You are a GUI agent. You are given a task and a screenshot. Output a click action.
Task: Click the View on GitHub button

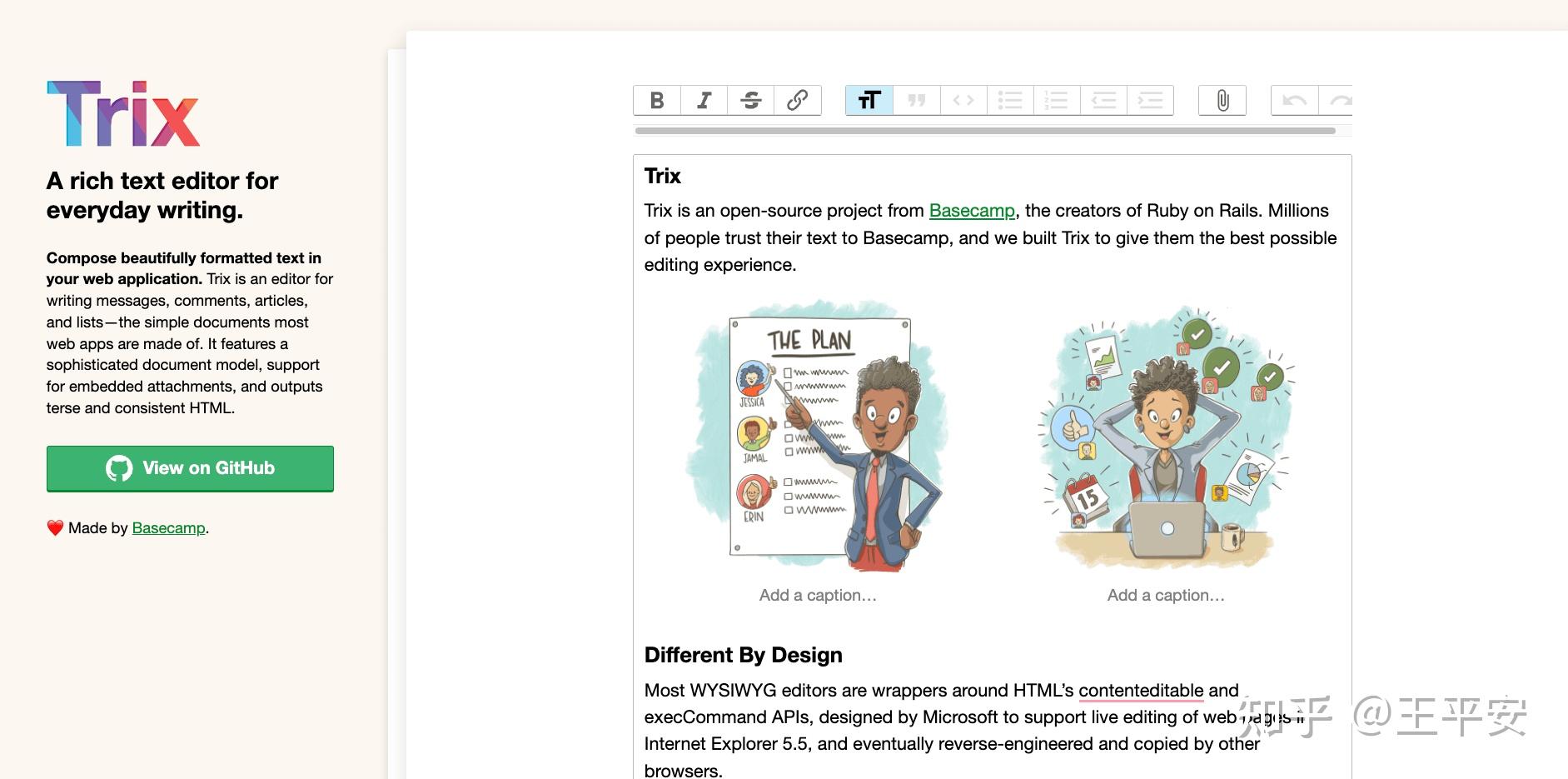pyautogui.click(x=190, y=468)
